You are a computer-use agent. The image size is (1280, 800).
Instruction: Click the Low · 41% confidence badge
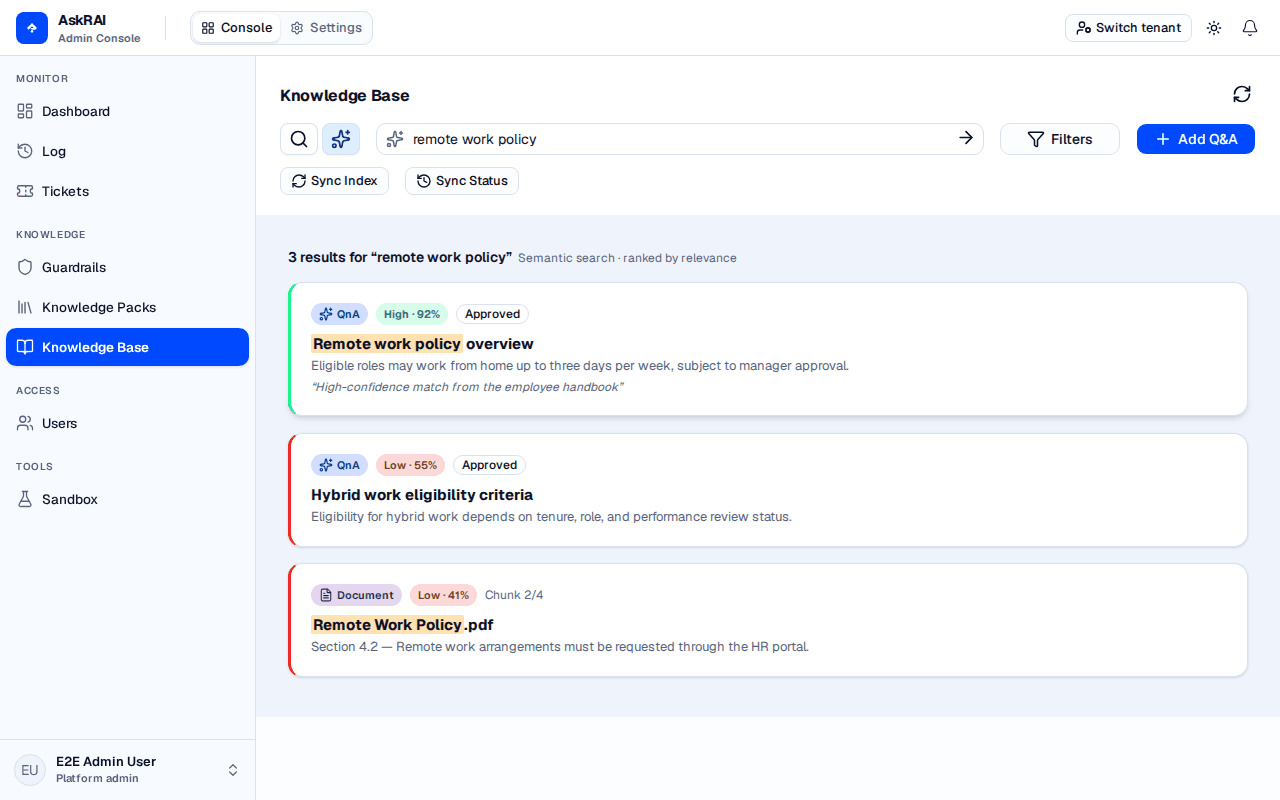[x=443, y=595]
